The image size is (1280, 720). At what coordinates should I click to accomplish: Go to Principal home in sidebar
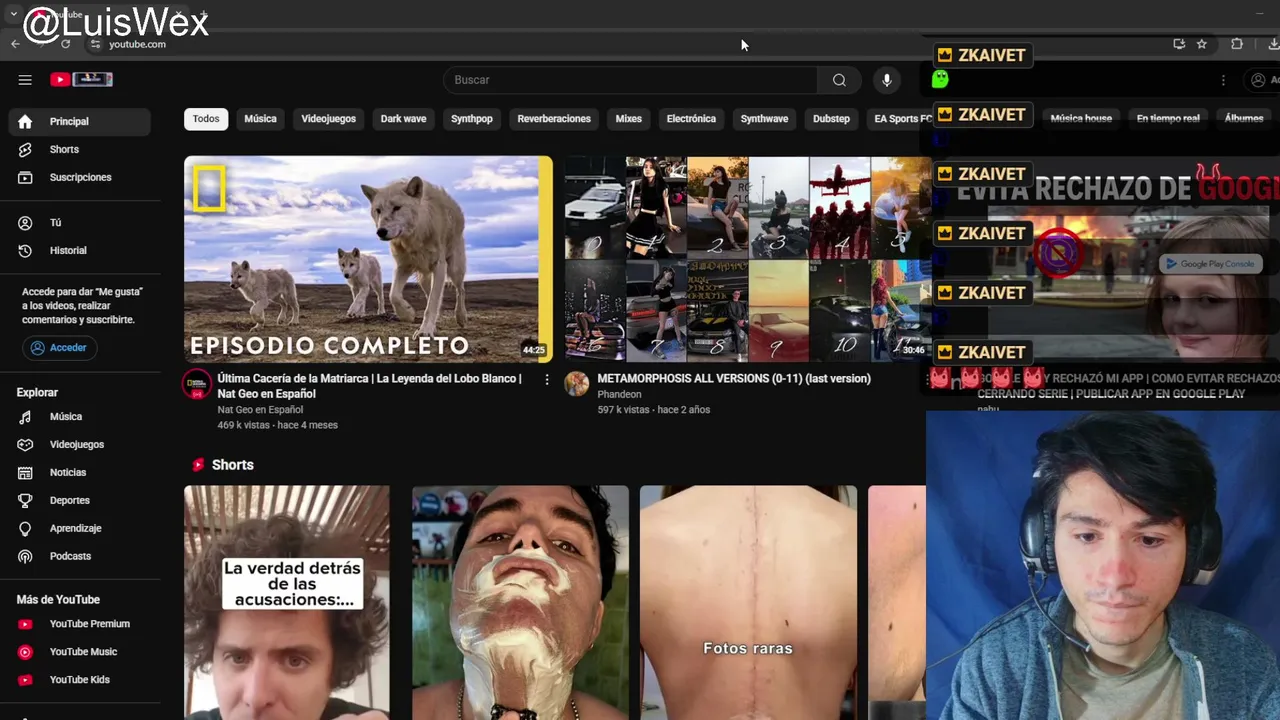pos(80,121)
